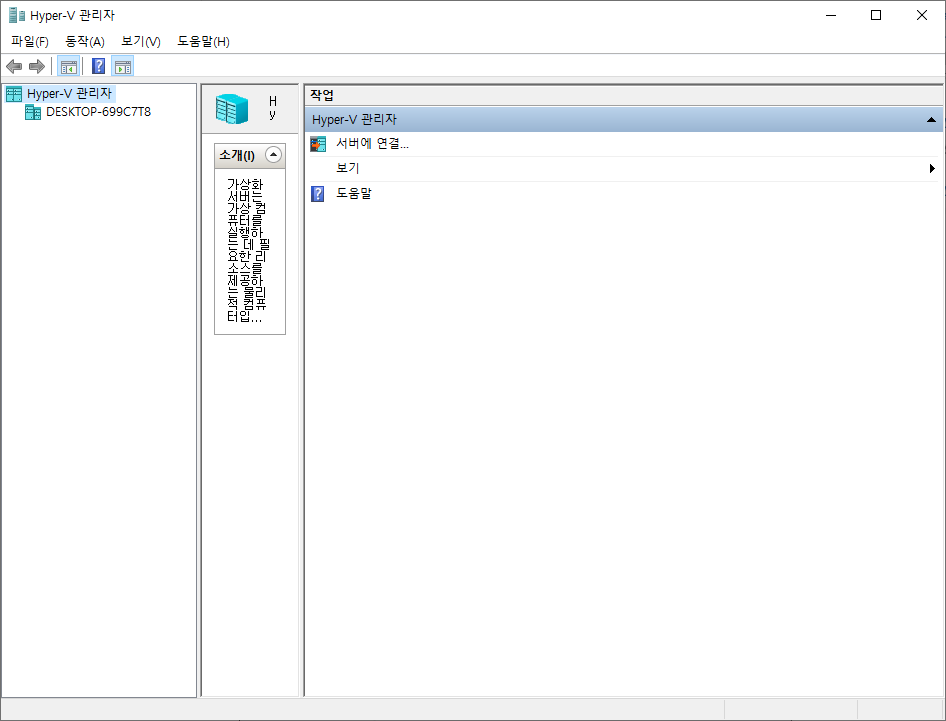Click the blue Help toolbar icon
Screen dimensions: 946x721
[98, 66]
